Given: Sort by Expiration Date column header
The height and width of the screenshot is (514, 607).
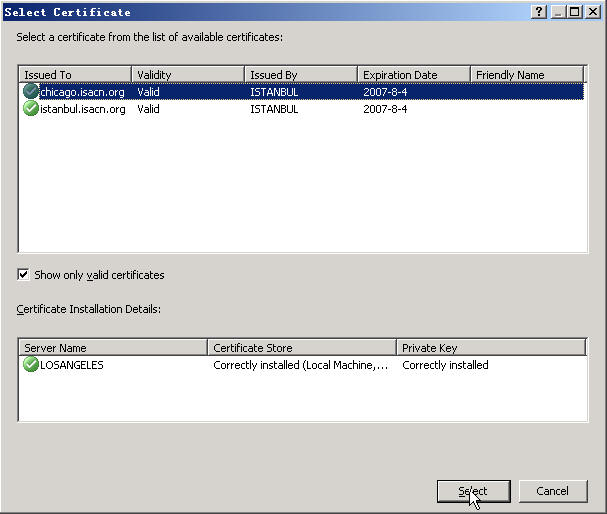Looking at the screenshot, I should coord(412,75).
